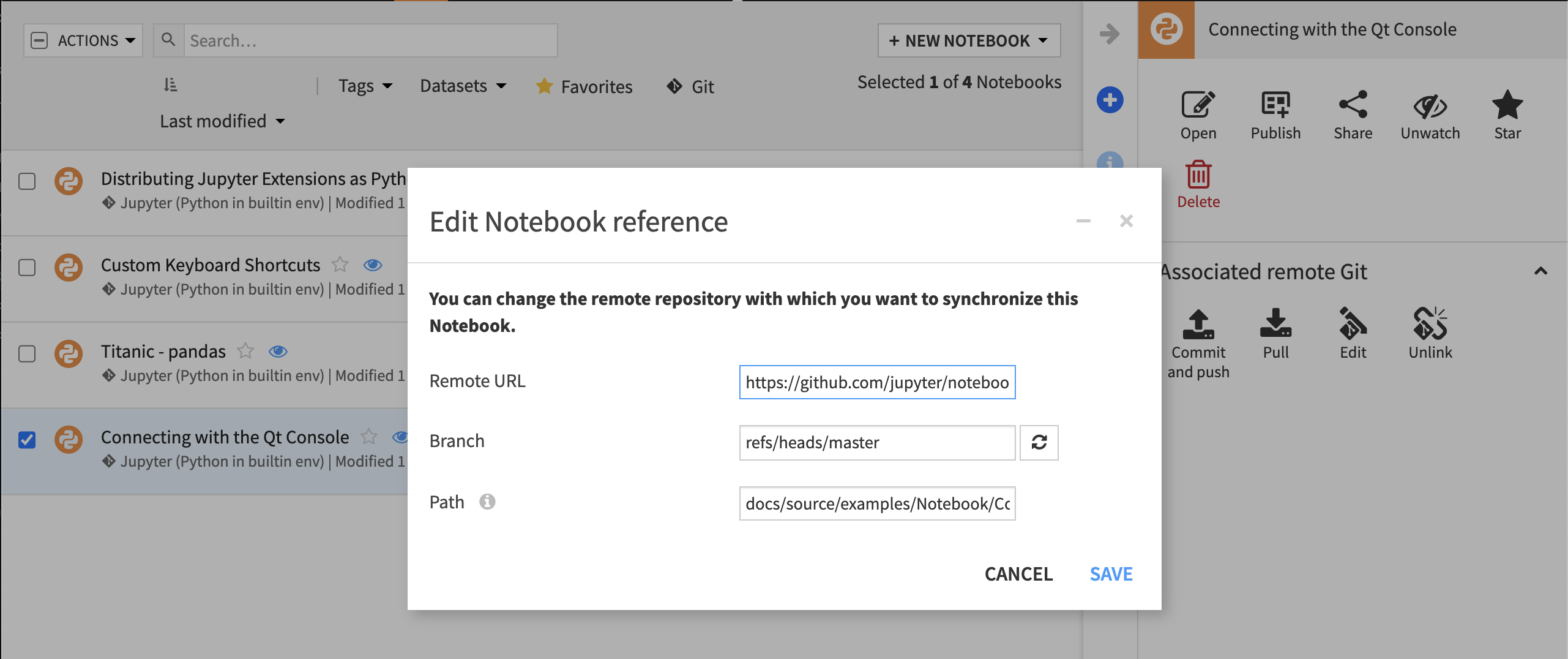
Task: Open Titanic - pandas notebook title
Action: [x=163, y=351]
